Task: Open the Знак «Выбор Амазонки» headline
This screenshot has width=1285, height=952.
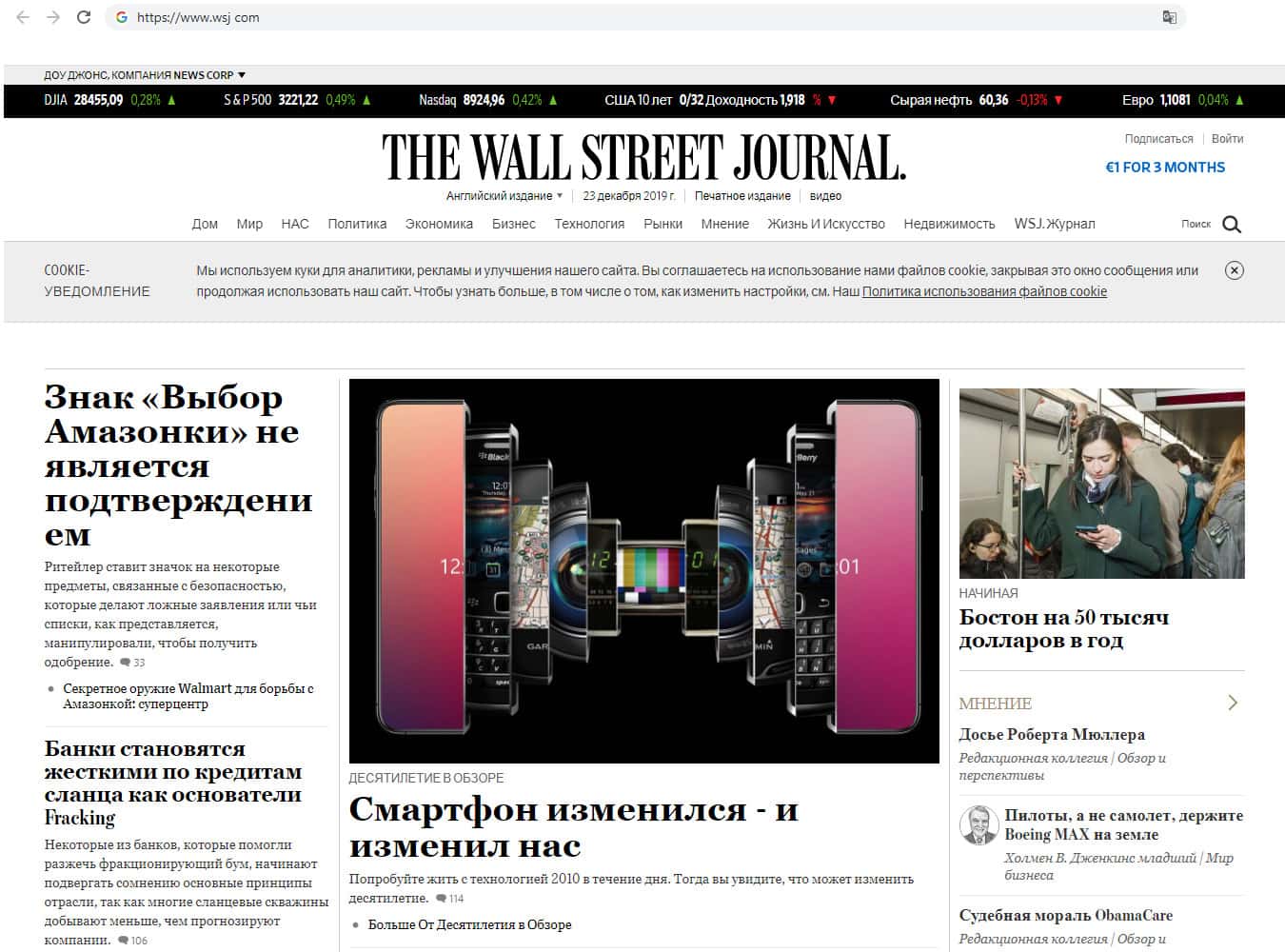Action: [x=178, y=466]
